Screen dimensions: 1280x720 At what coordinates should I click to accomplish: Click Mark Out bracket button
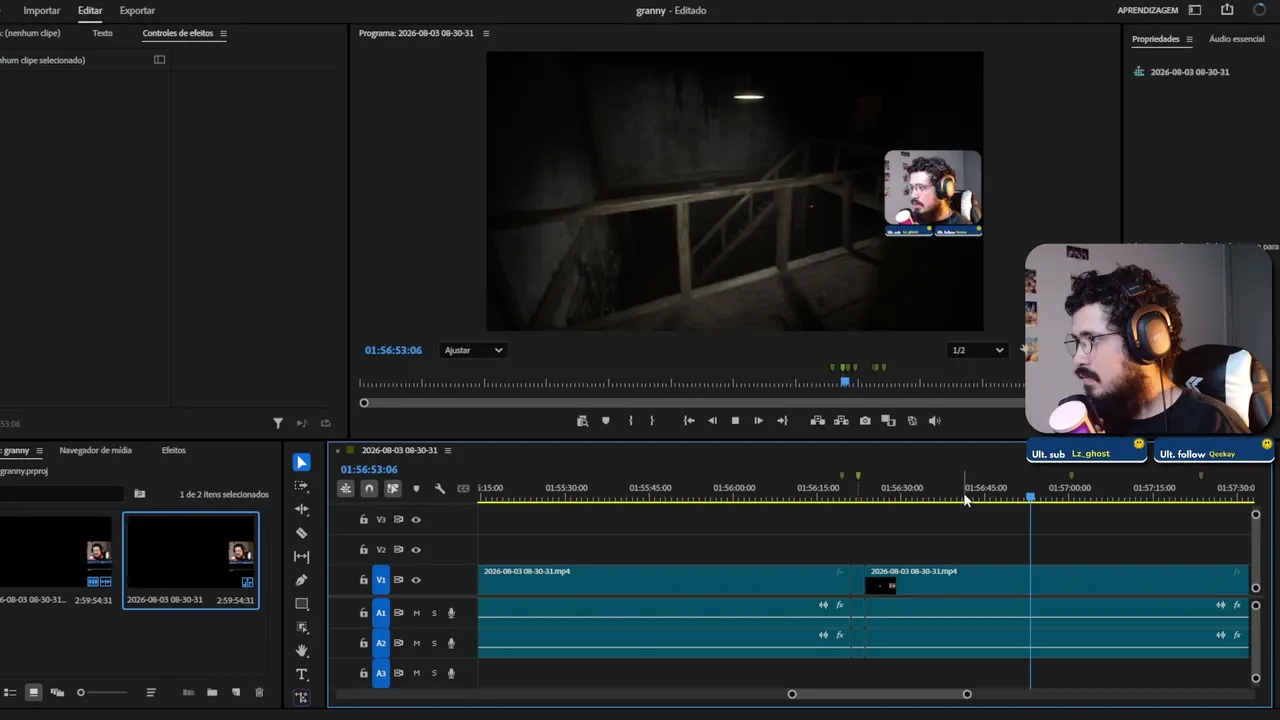pyautogui.click(x=652, y=421)
